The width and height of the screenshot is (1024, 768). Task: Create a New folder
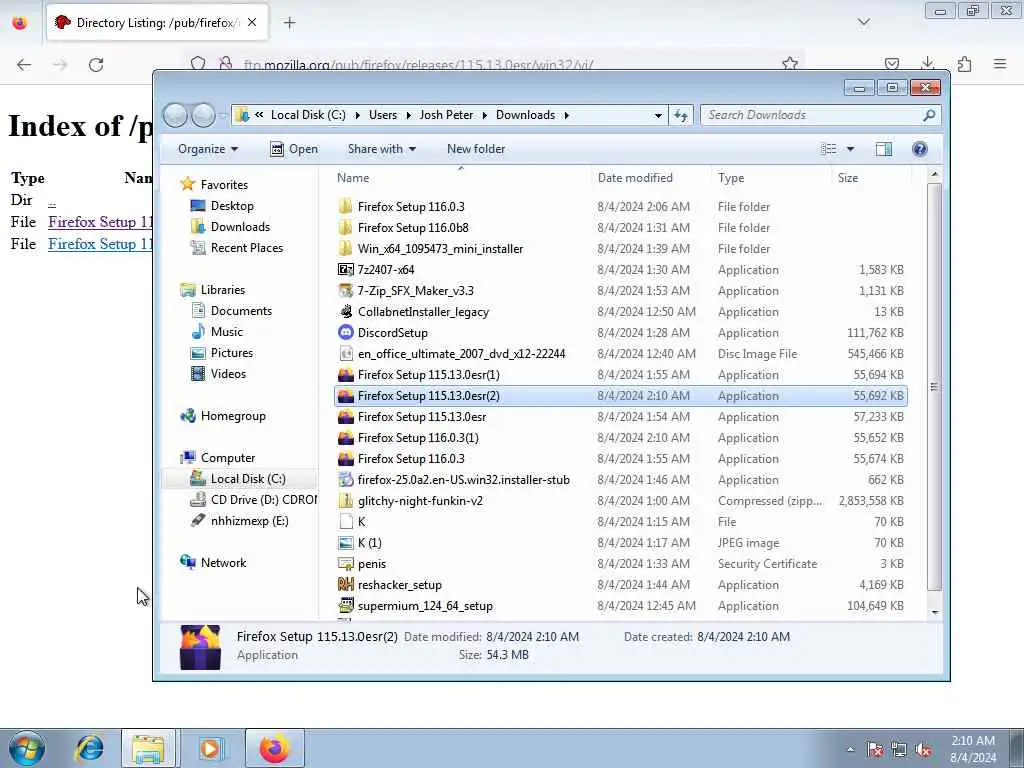tap(476, 149)
